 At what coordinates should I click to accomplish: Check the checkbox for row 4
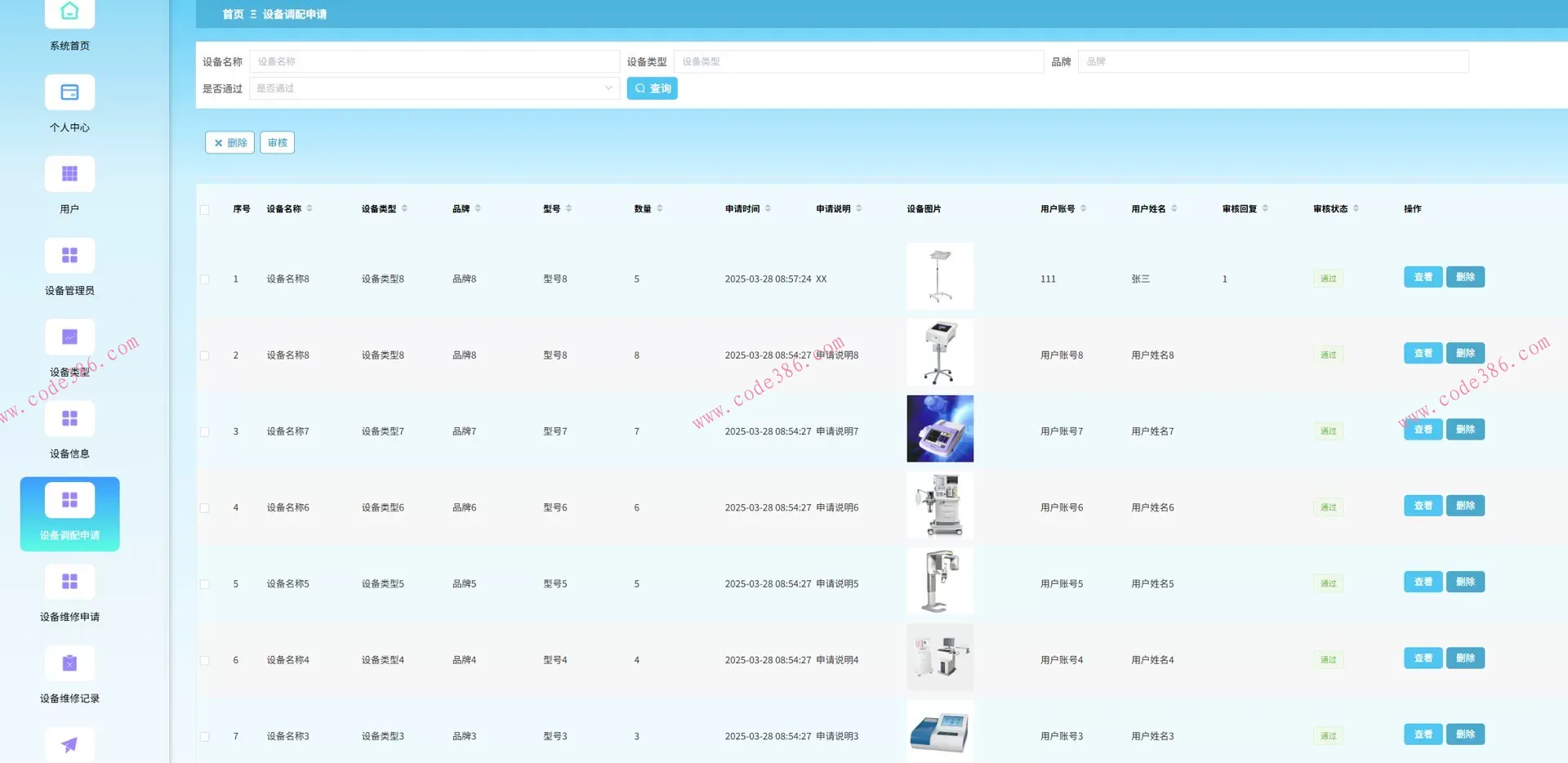tap(205, 508)
